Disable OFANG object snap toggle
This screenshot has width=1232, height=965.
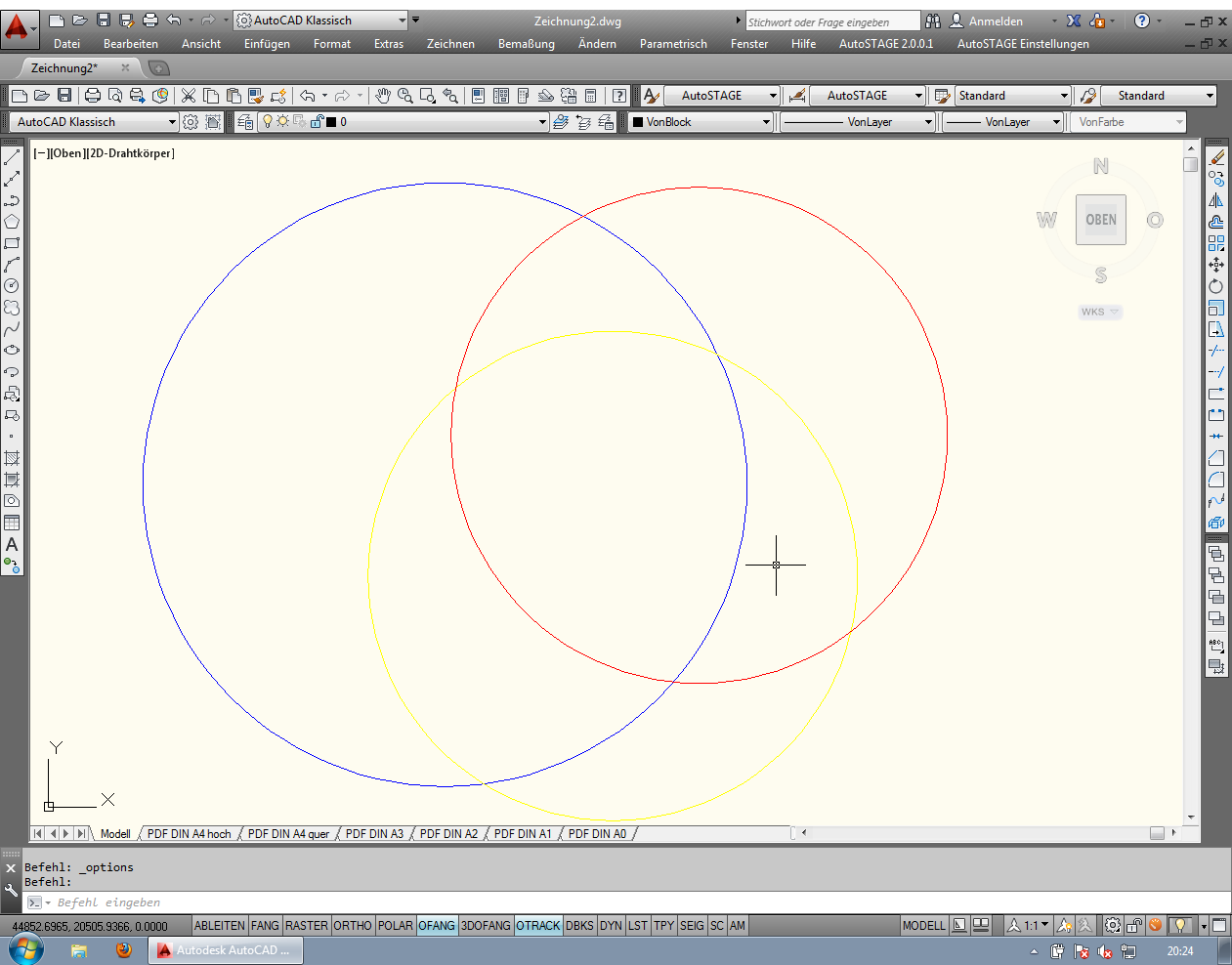[x=437, y=926]
